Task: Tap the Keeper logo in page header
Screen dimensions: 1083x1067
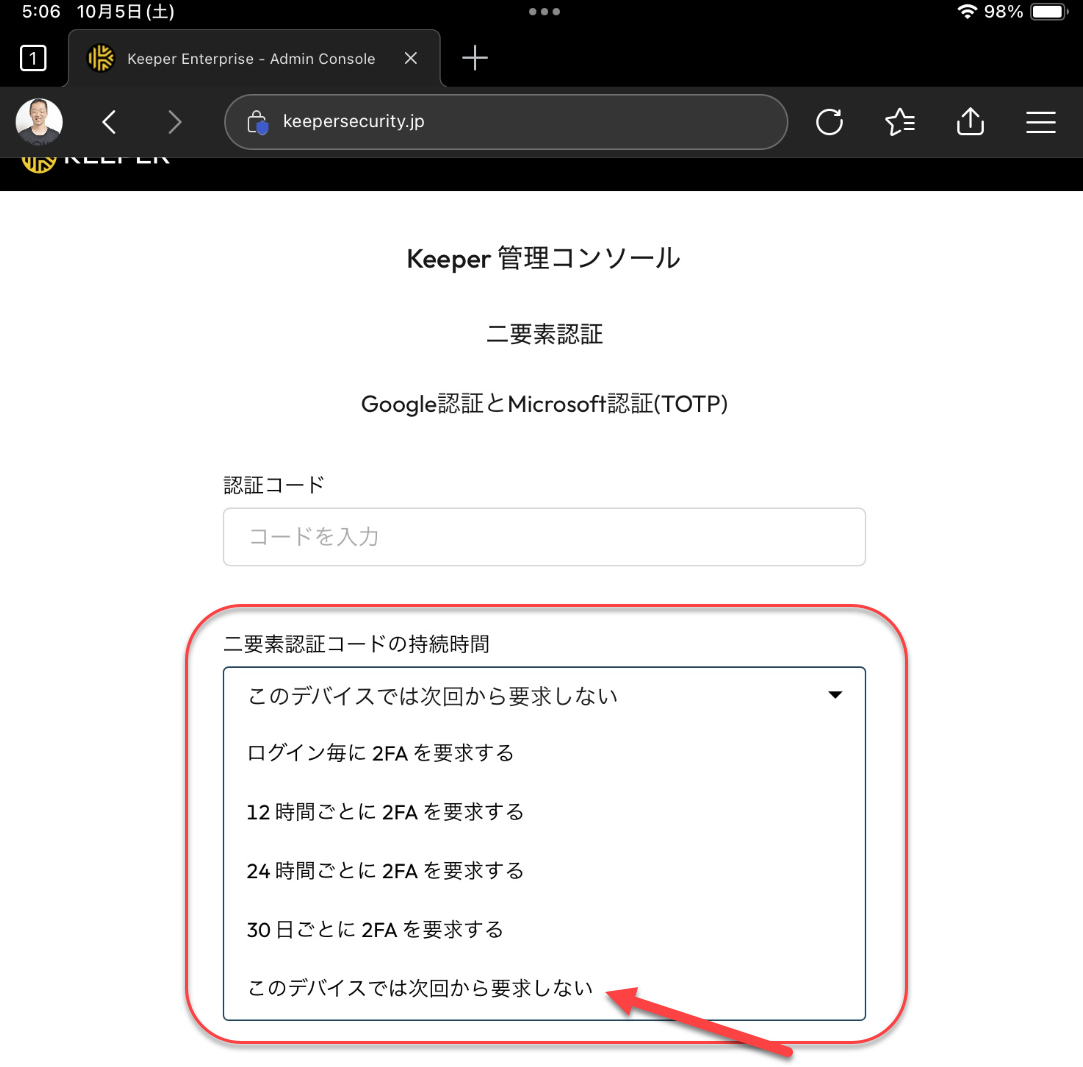Action: tap(95, 163)
